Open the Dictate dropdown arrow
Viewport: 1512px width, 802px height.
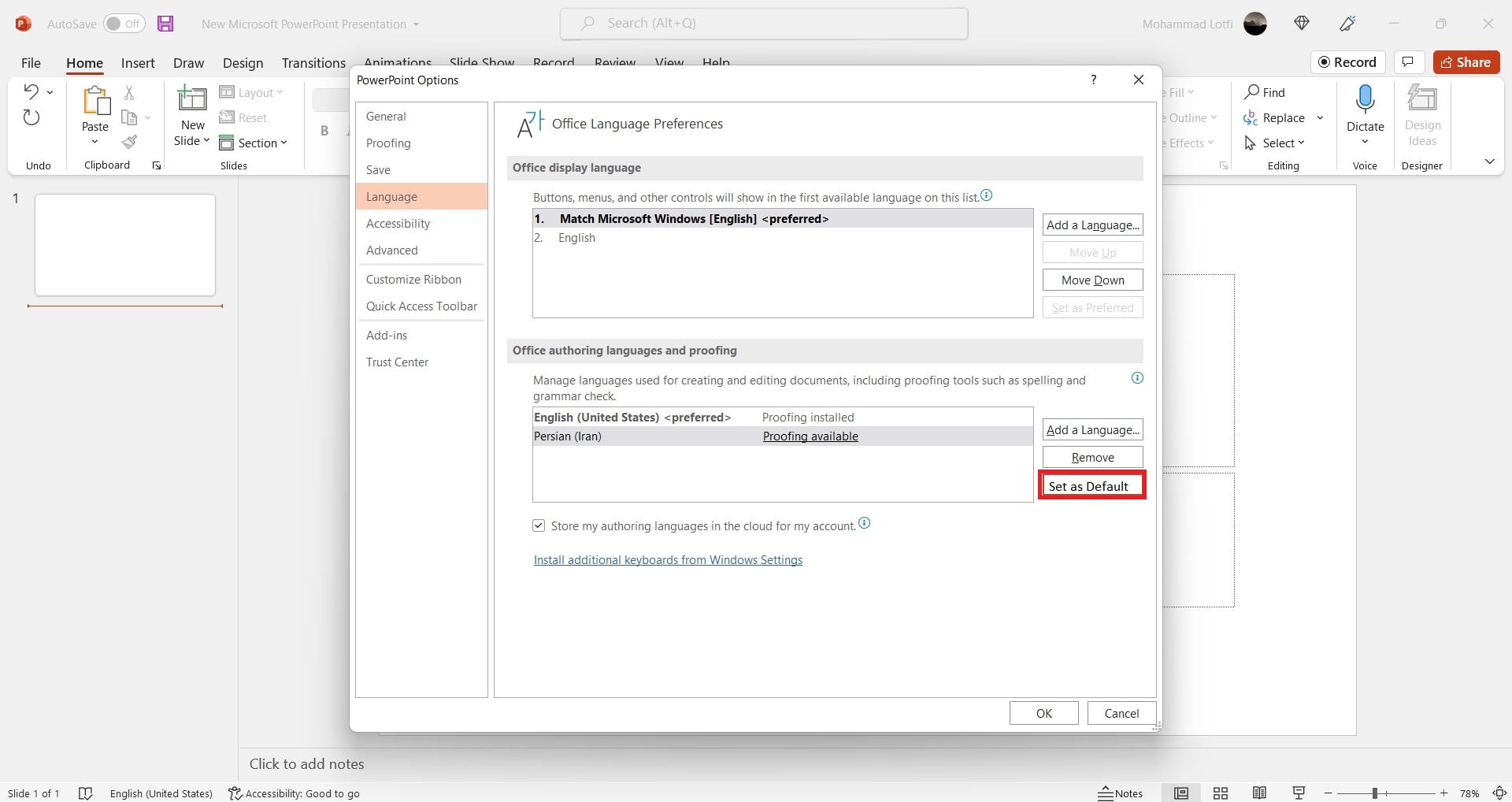pyautogui.click(x=1366, y=143)
